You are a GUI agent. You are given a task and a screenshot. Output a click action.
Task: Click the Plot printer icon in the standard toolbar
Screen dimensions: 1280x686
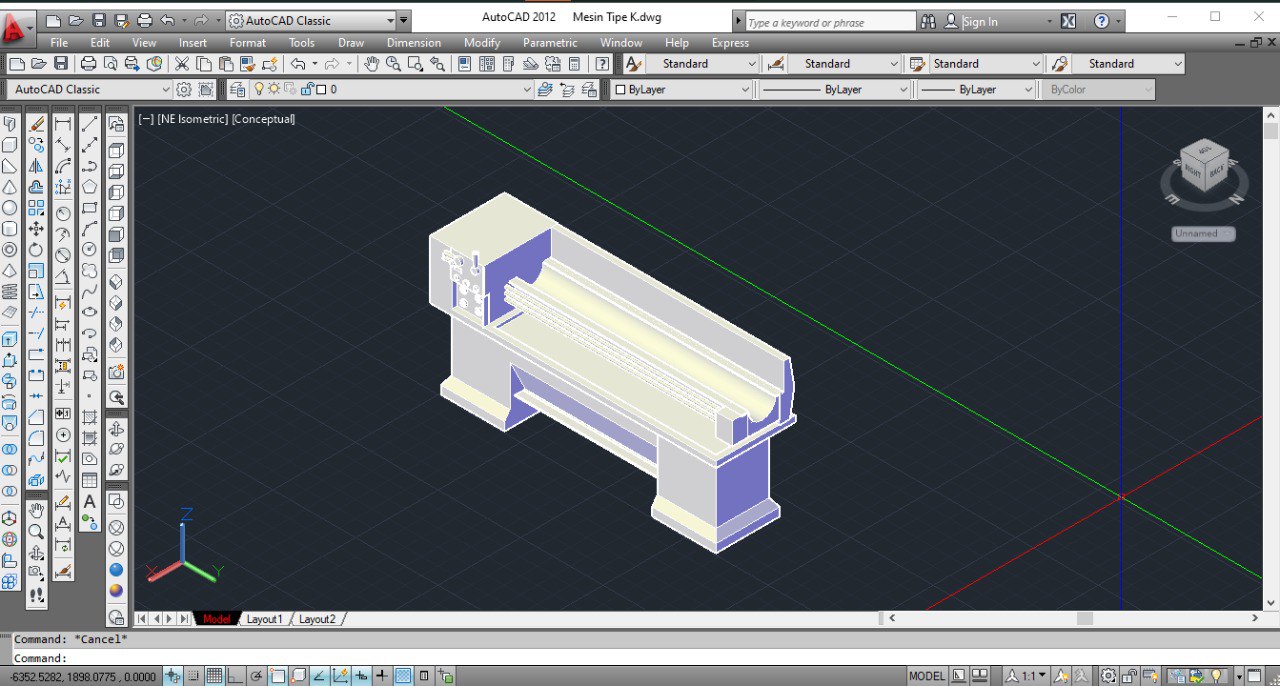(88, 64)
